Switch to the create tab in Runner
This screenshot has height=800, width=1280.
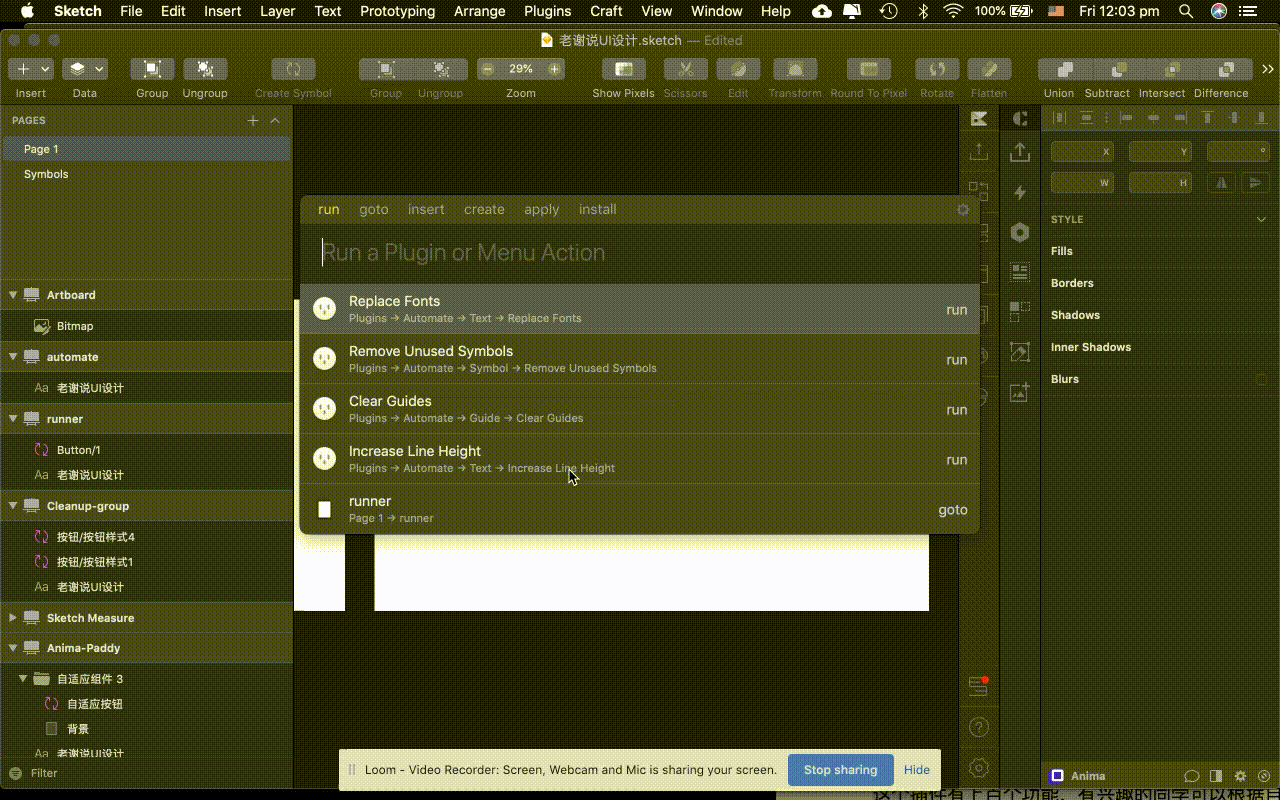(x=484, y=210)
